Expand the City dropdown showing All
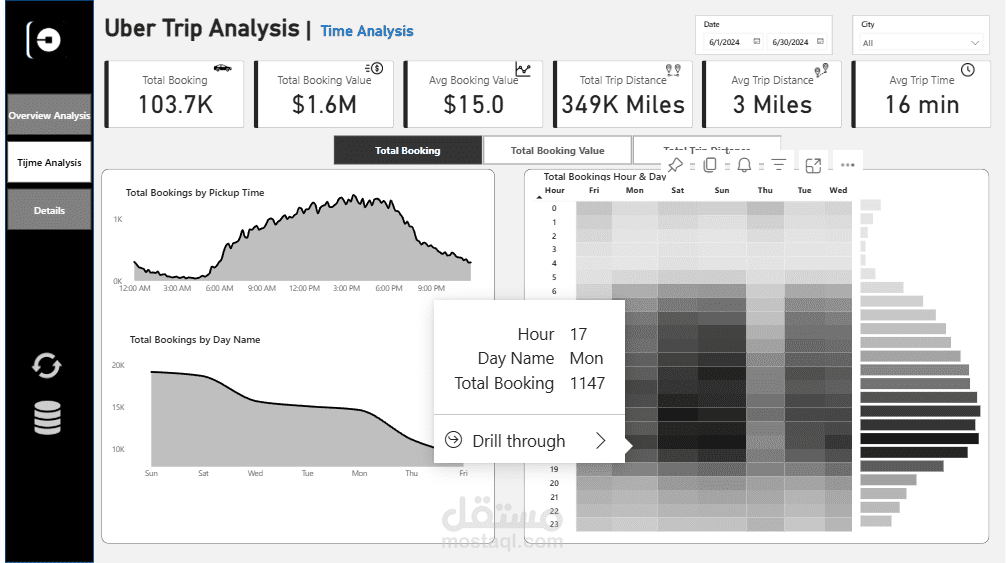 (x=921, y=42)
